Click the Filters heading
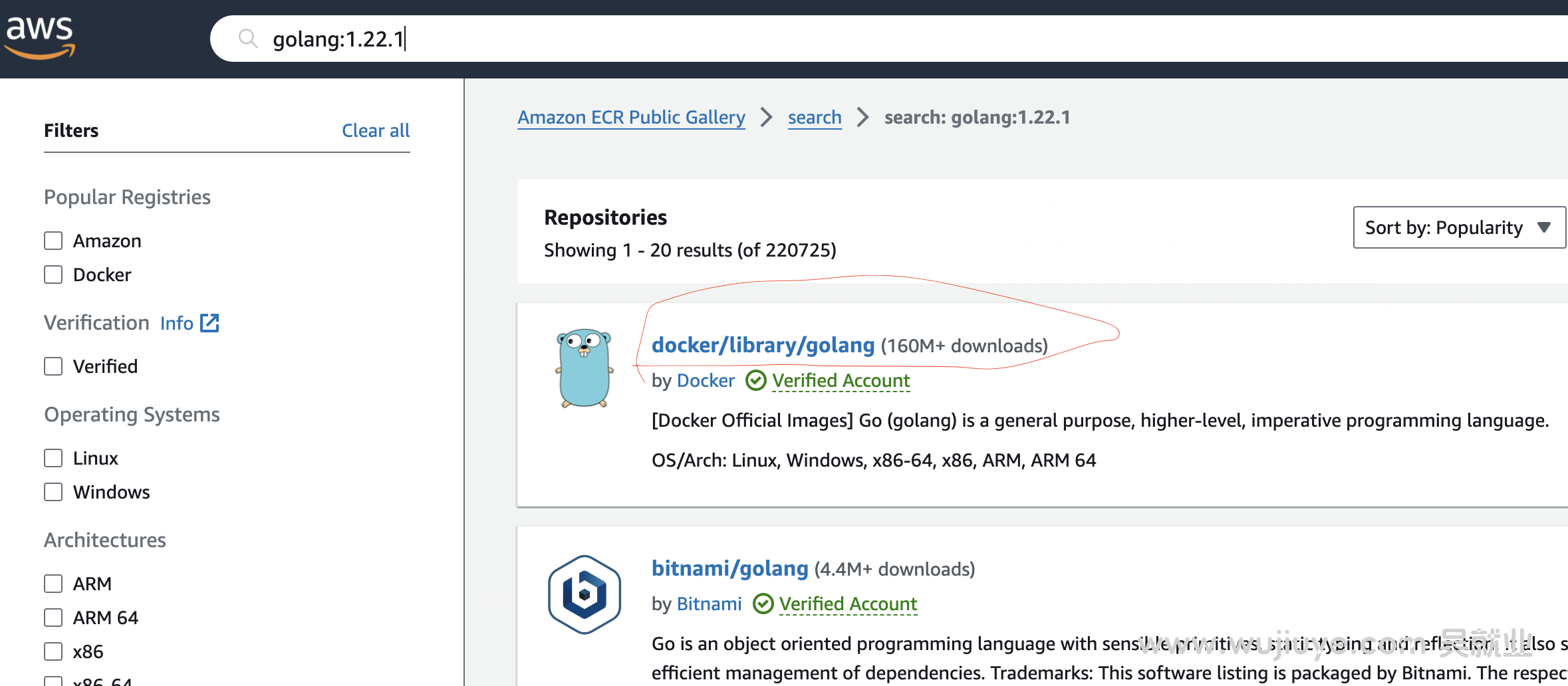 71,130
